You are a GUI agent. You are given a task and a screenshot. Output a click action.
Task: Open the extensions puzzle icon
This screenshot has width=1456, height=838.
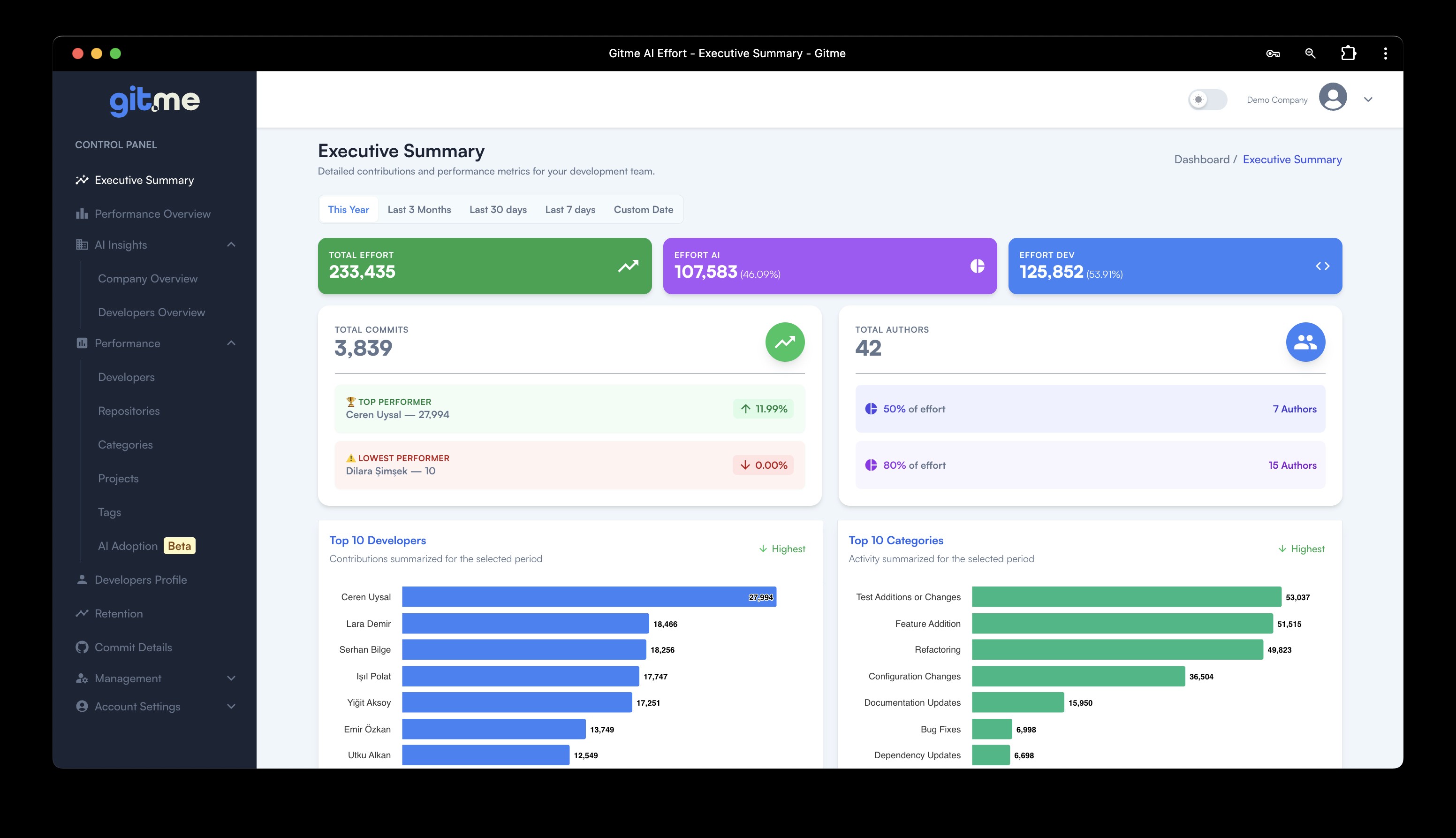(x=1348, y=53)
